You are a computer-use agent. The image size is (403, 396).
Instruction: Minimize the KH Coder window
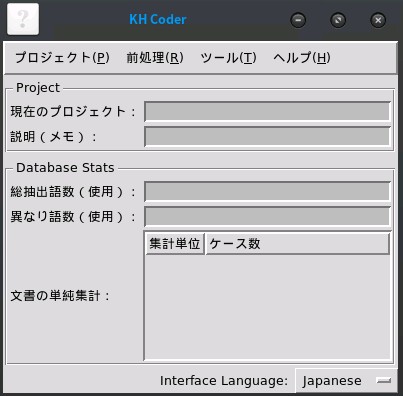coord(298,20)
